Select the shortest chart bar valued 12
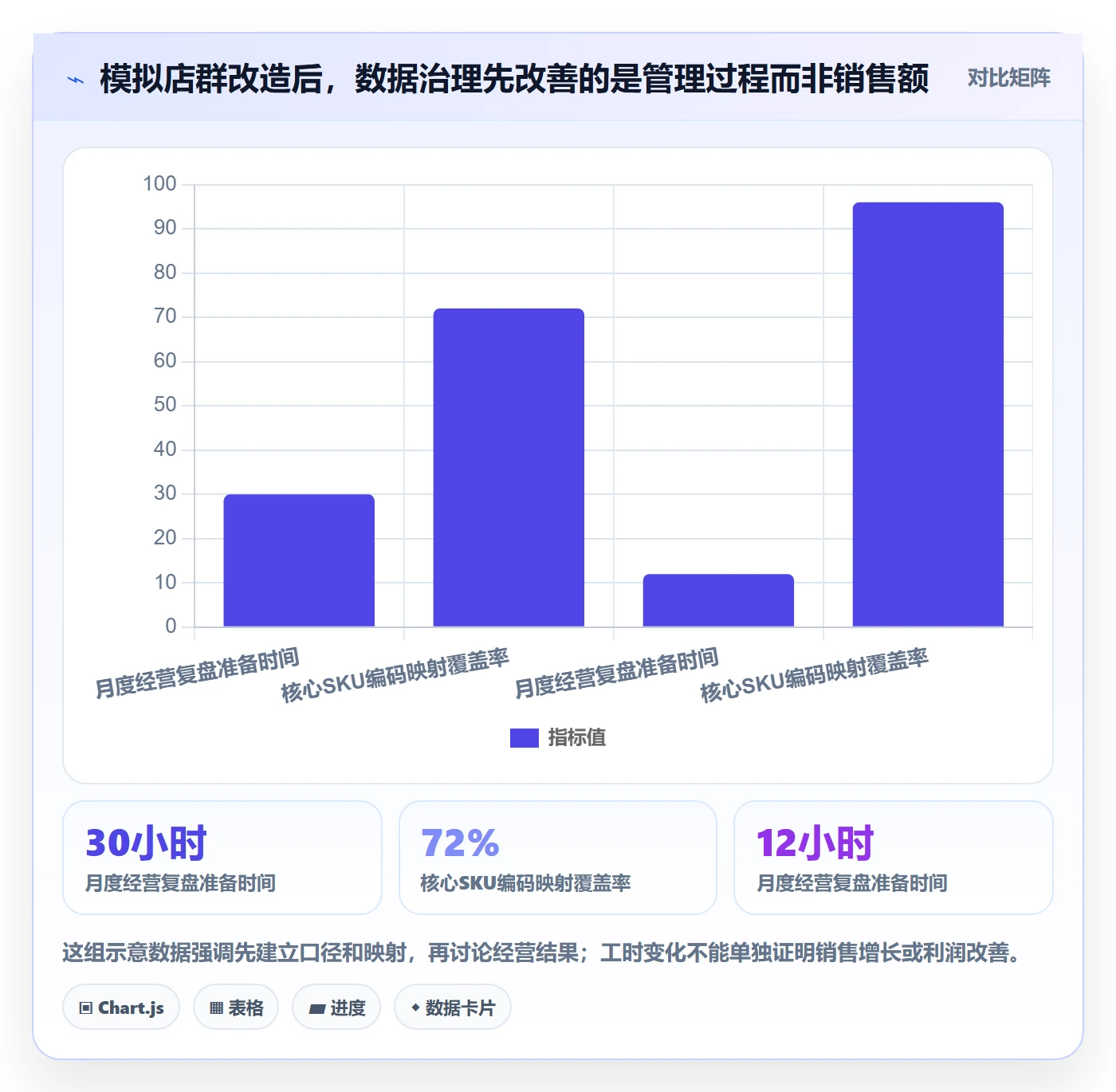This screenshot has width=1116, height=1092. point(718,600)
